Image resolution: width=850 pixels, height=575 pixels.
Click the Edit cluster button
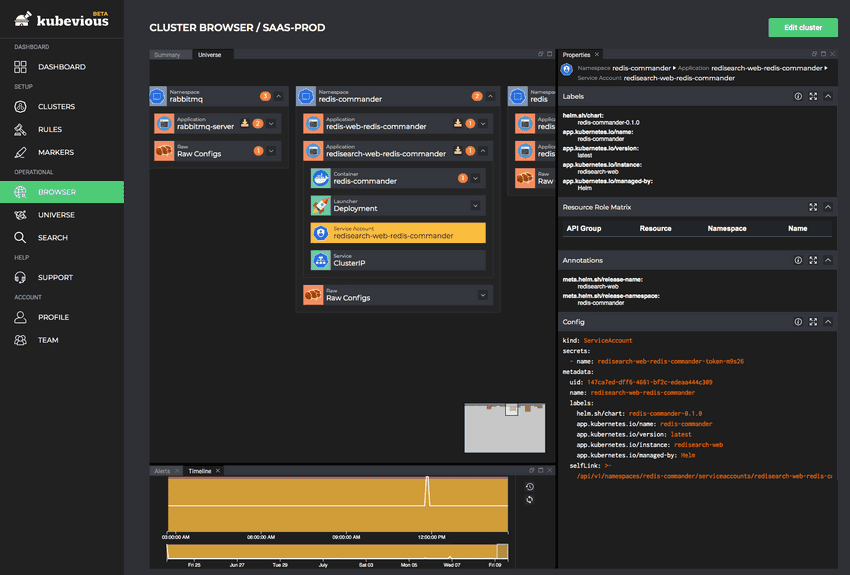click(802, 28)
